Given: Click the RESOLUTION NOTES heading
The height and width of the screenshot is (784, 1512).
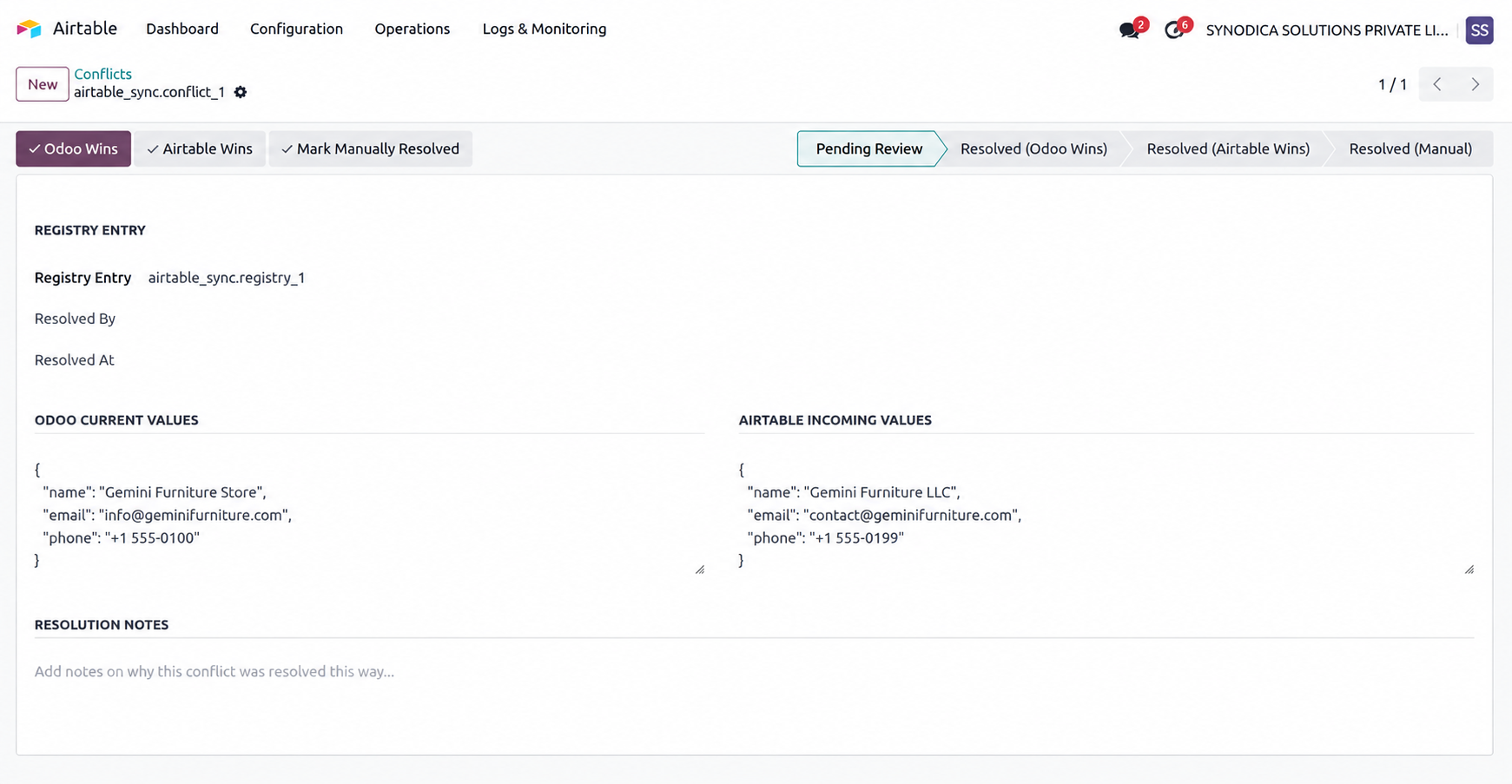Looking at the screenshot, I should click(x=102, y=625).
